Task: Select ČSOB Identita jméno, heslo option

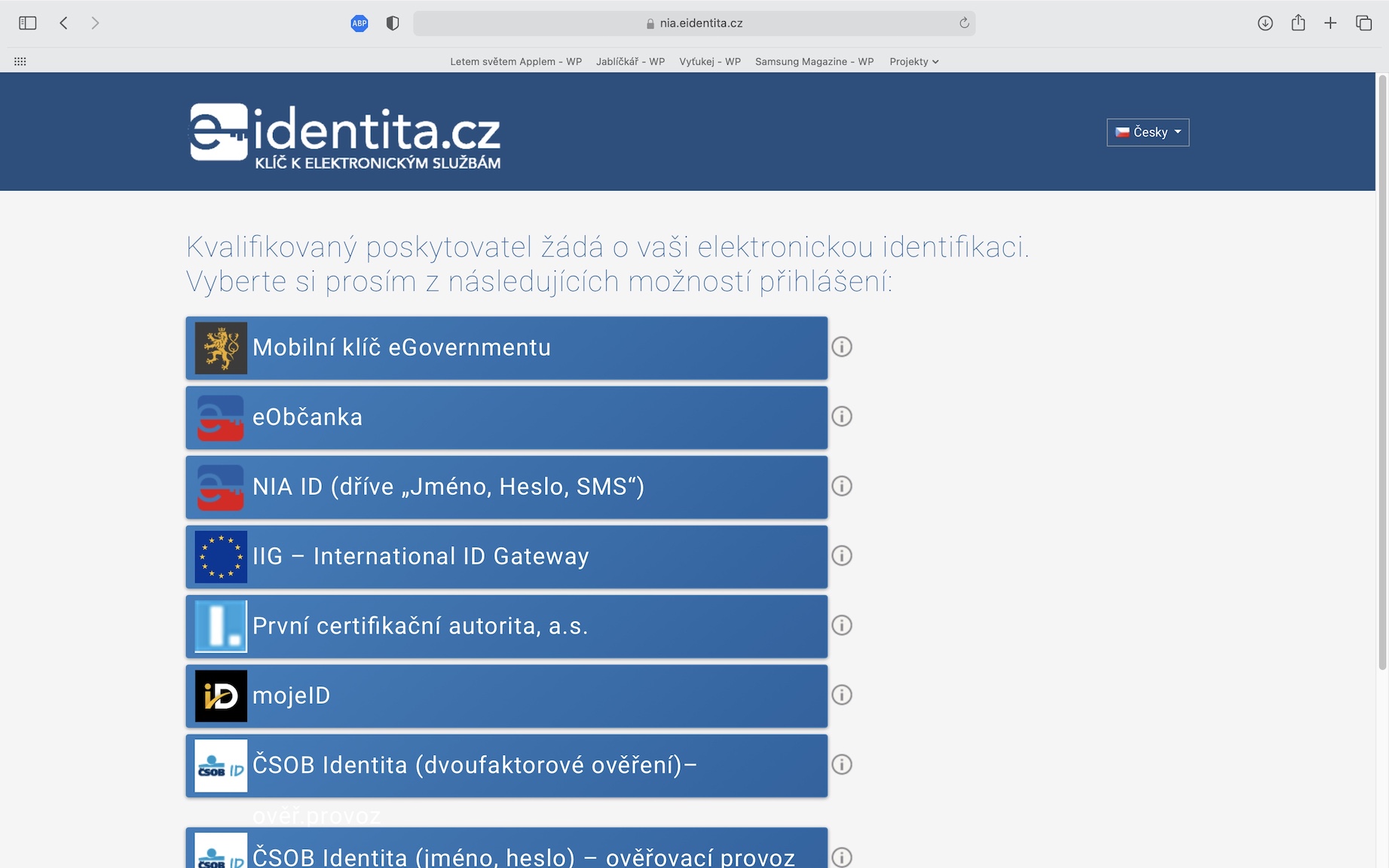Action: pos(506,848)
